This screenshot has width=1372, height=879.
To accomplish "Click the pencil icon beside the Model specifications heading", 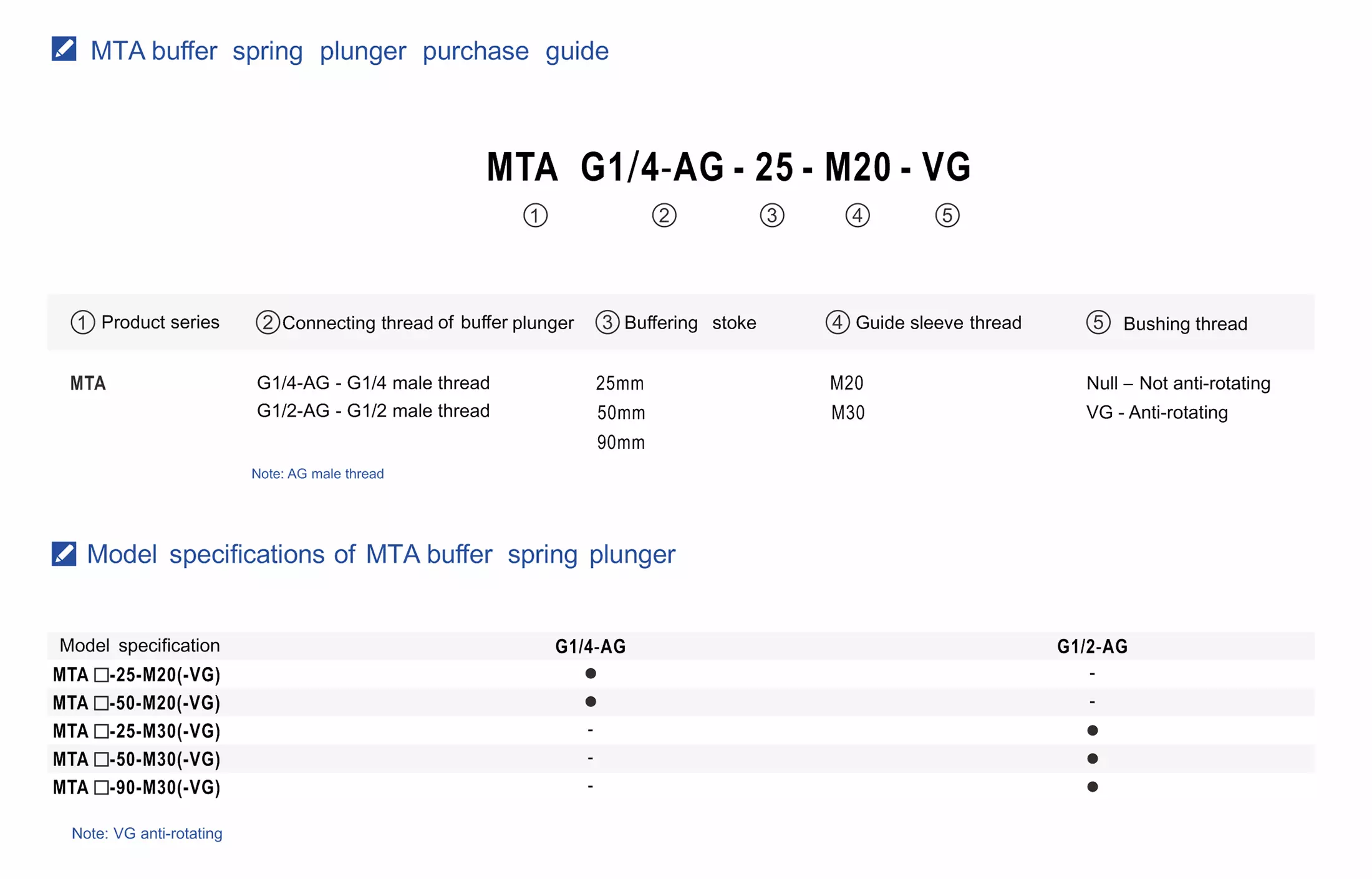I will pos(64,554).
